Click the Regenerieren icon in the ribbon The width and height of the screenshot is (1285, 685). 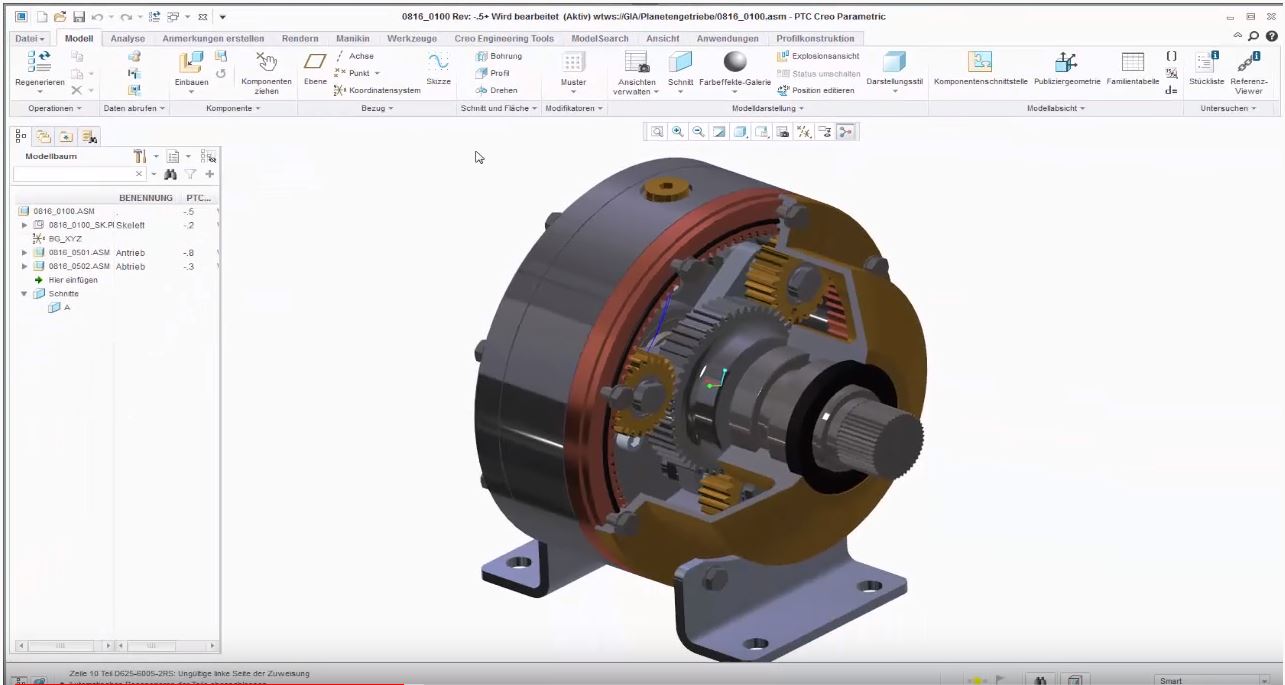pyautogui.click(x=39, y=62)
